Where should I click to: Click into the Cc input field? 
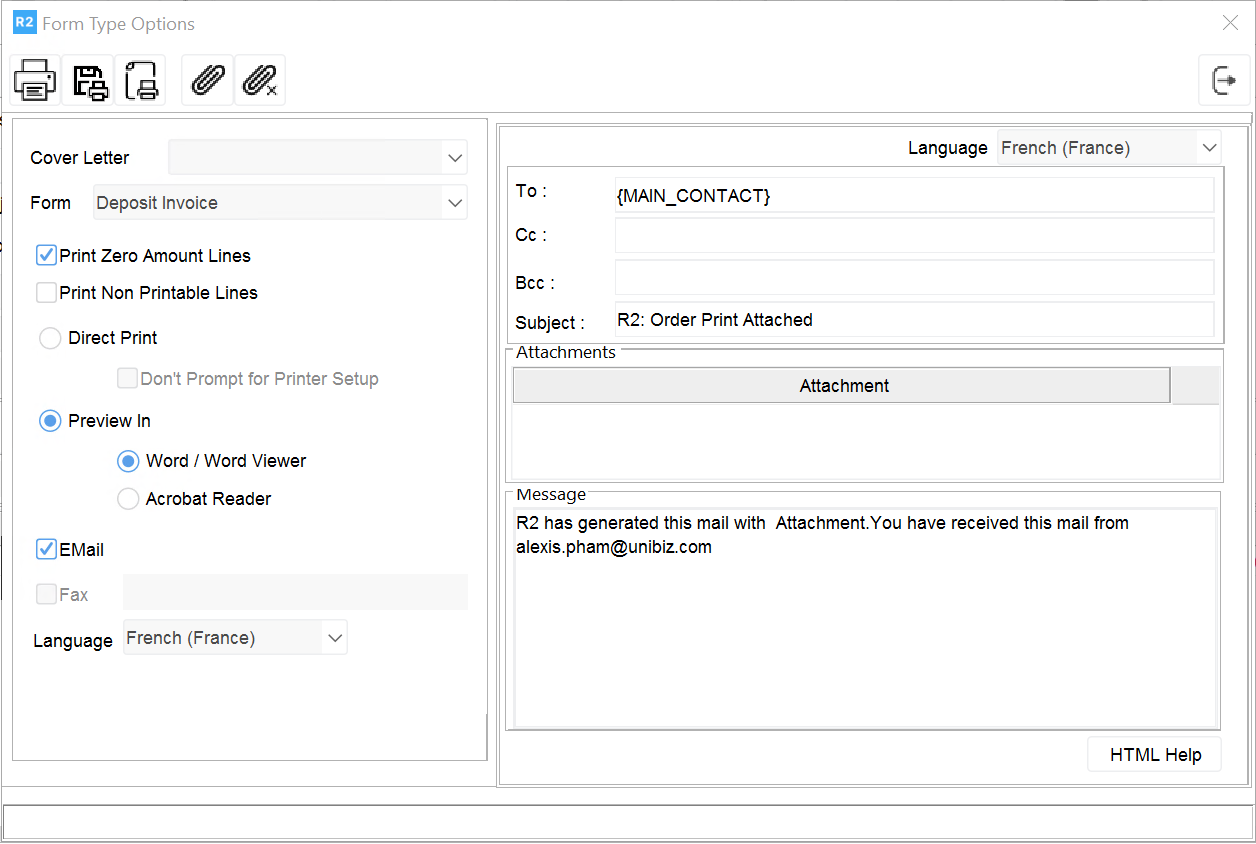pyautogui.click(x=913, y=236)
